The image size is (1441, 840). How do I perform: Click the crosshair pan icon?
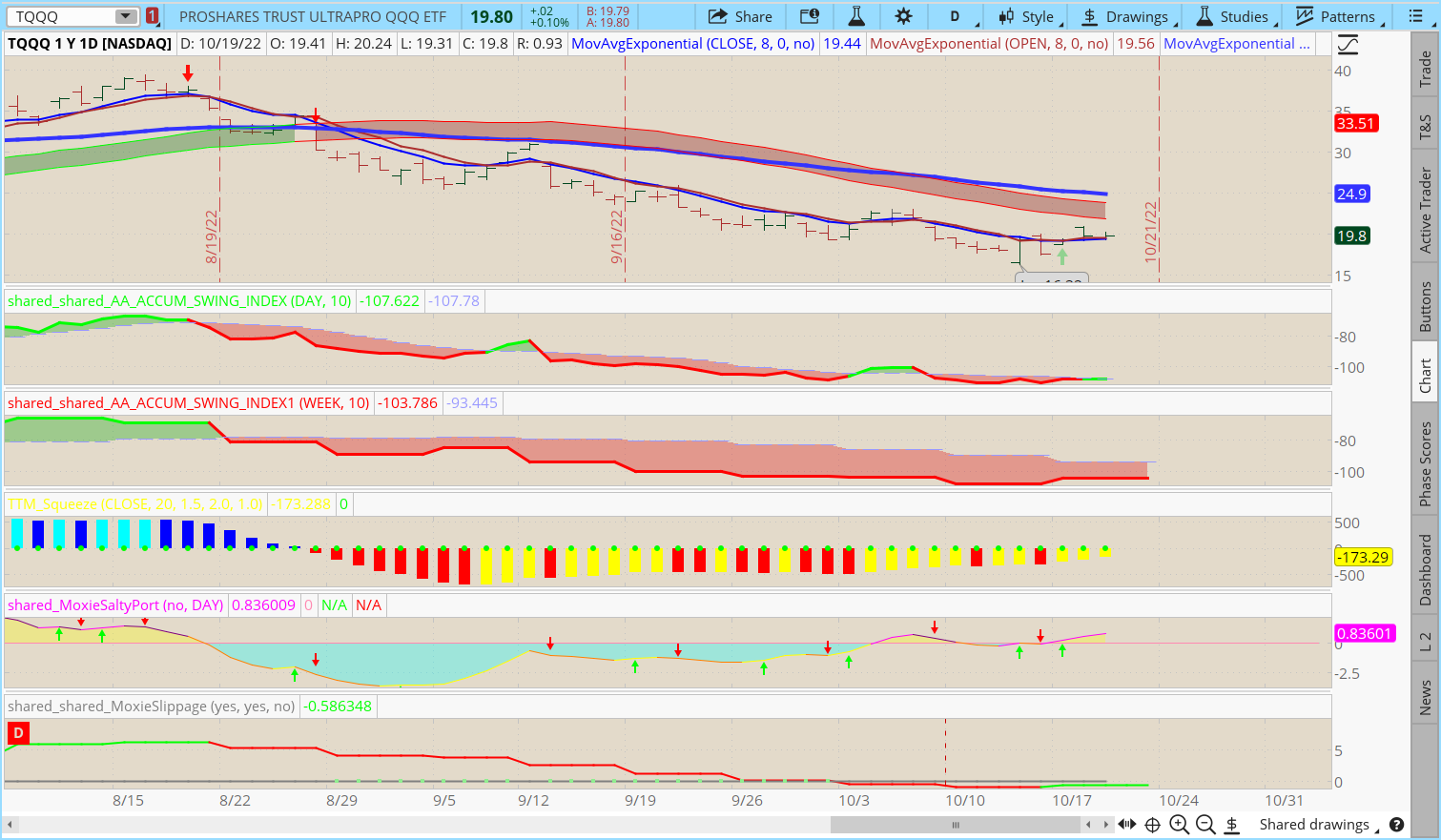pos(1152,825)
